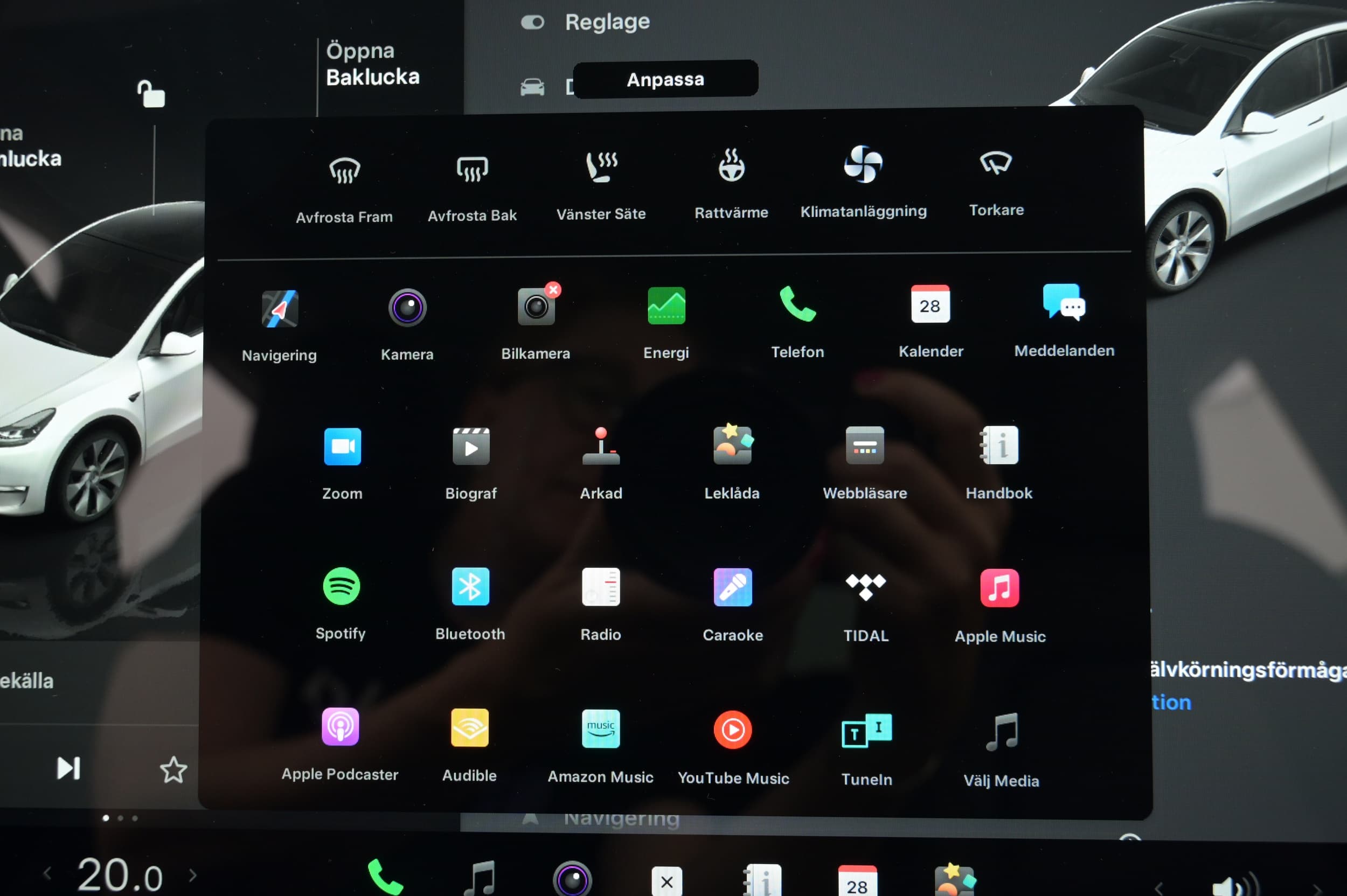Open the Energi app
This screenshot has width=1347, height=896.
tap(666, 323)
